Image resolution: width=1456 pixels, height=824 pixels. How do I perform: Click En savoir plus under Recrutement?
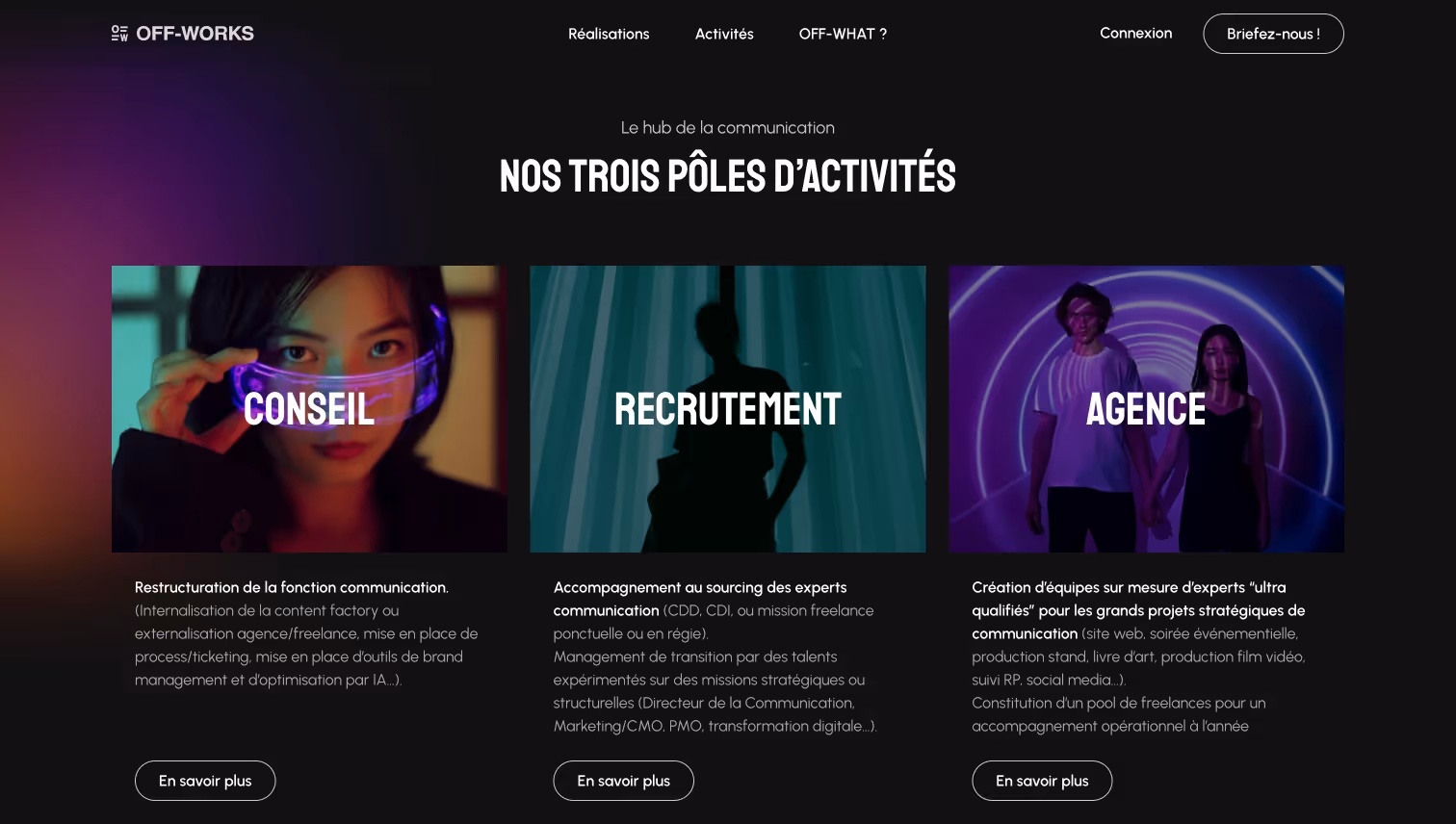[623, 781]
